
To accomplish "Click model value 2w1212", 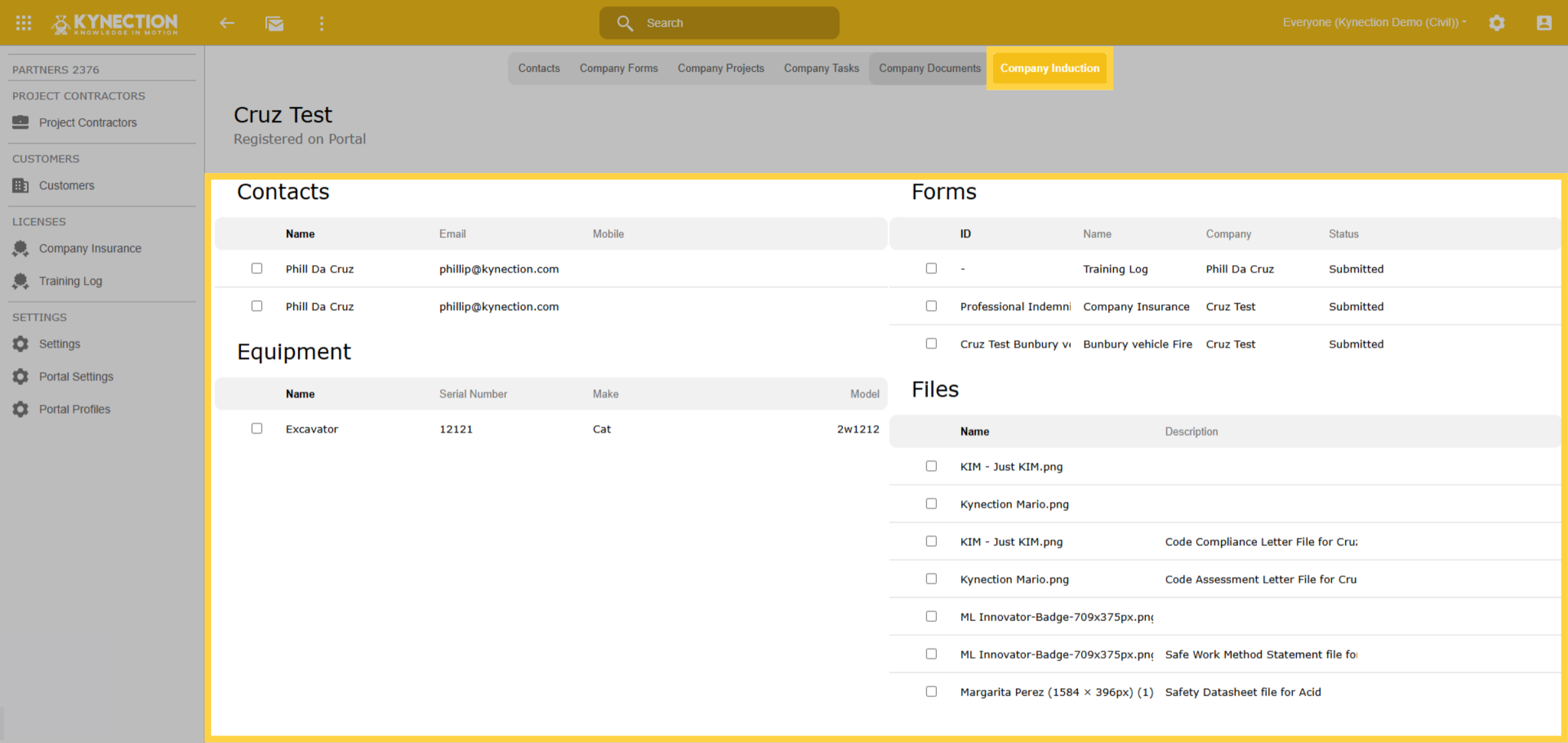I will pyautogui.click(x=858, y=429).
